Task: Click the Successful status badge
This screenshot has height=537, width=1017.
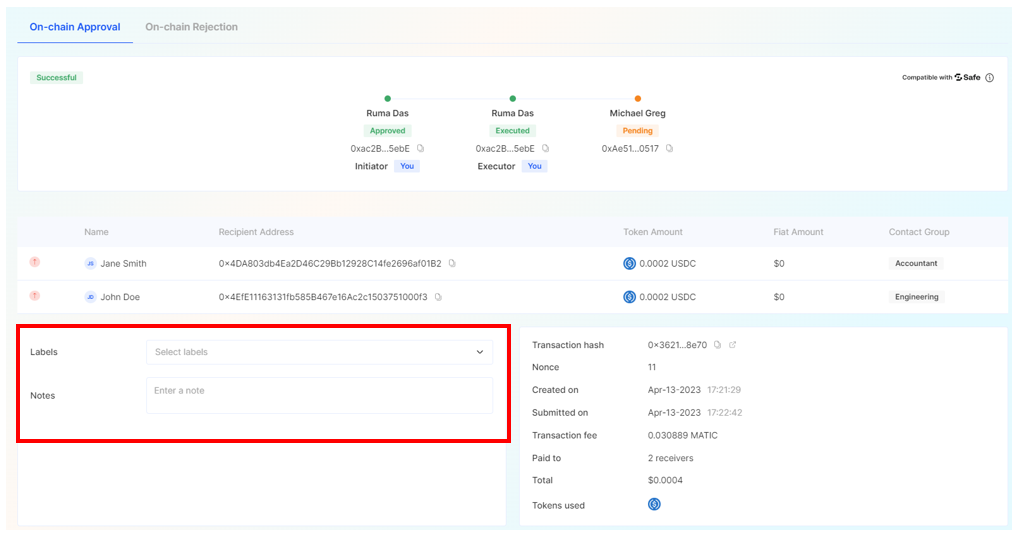Action: (x=56, y=77)
